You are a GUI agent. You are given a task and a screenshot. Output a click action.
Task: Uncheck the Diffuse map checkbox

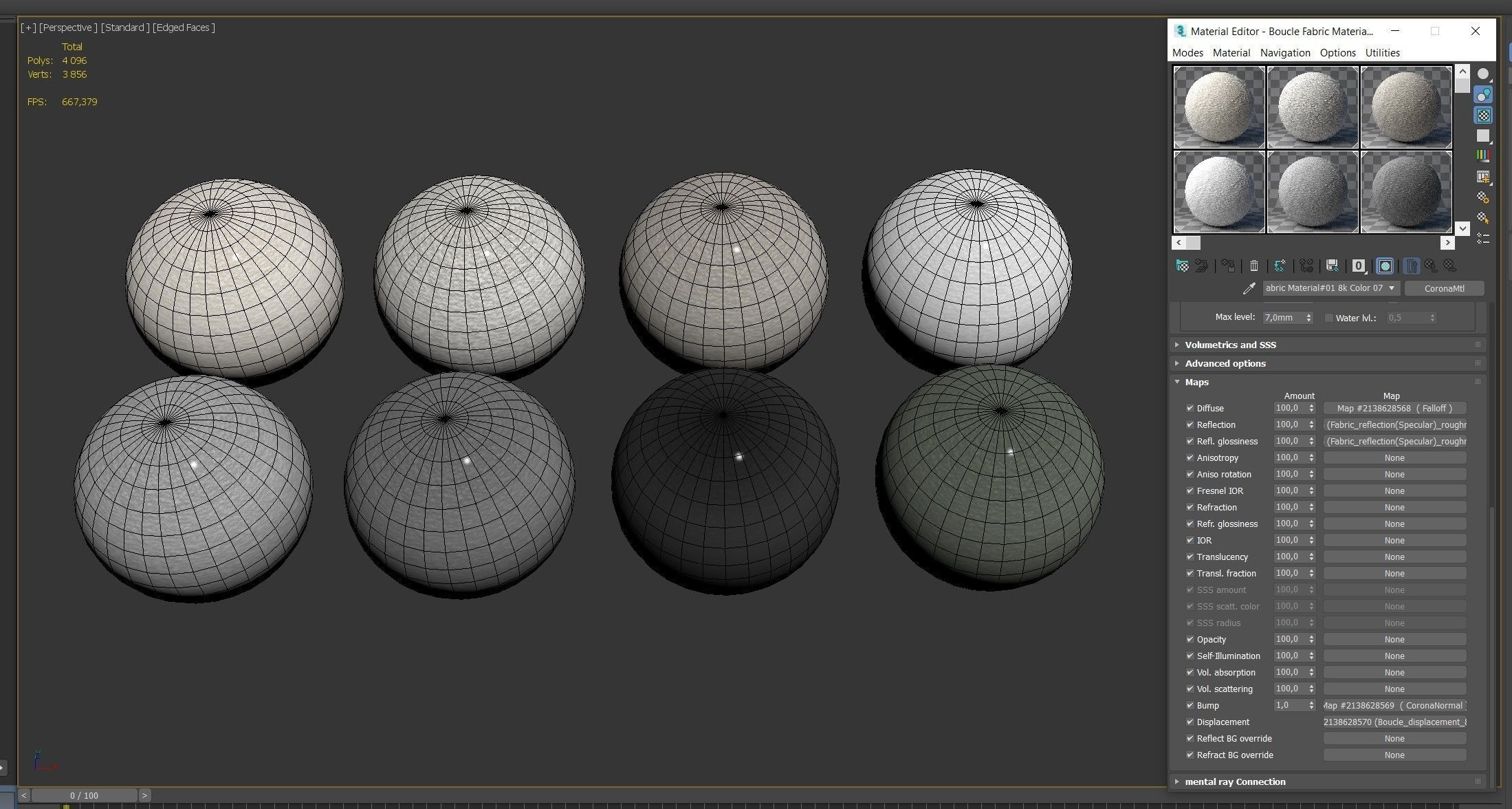pyautogui.click(x=1190, y=408)
